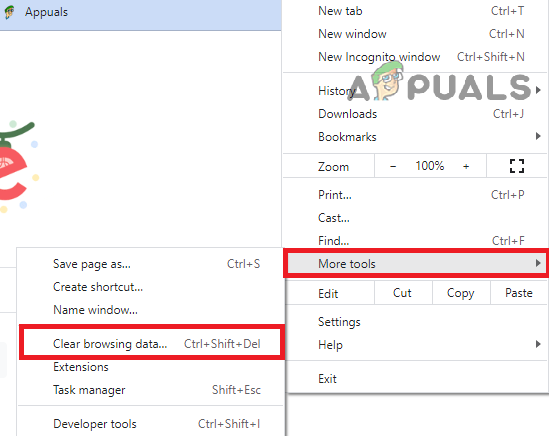Open the Extensions page
Image resolution: width=549 pixels, height=436 pixels.
click(x=151, y=367)
